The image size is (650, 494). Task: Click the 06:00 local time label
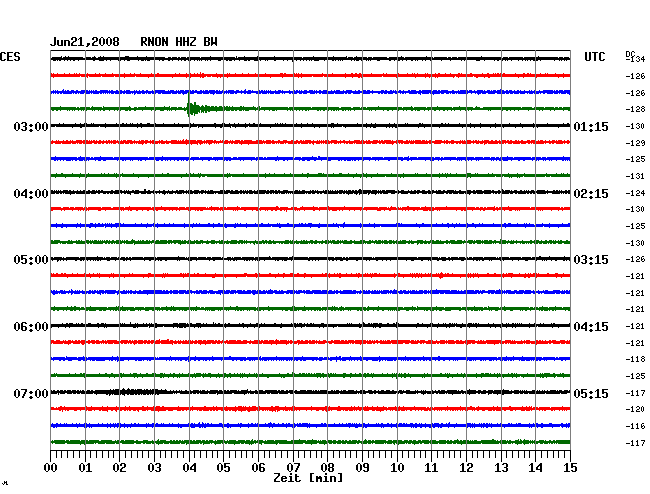(31, 327)
